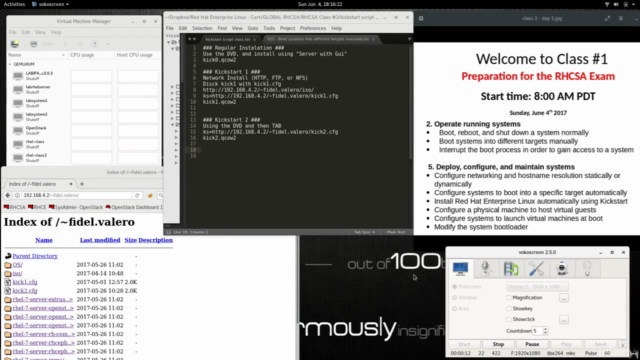The image size is (640, 360).
Task: Switch to kickstart script class.txt tab
Action: tap(228, 39)
